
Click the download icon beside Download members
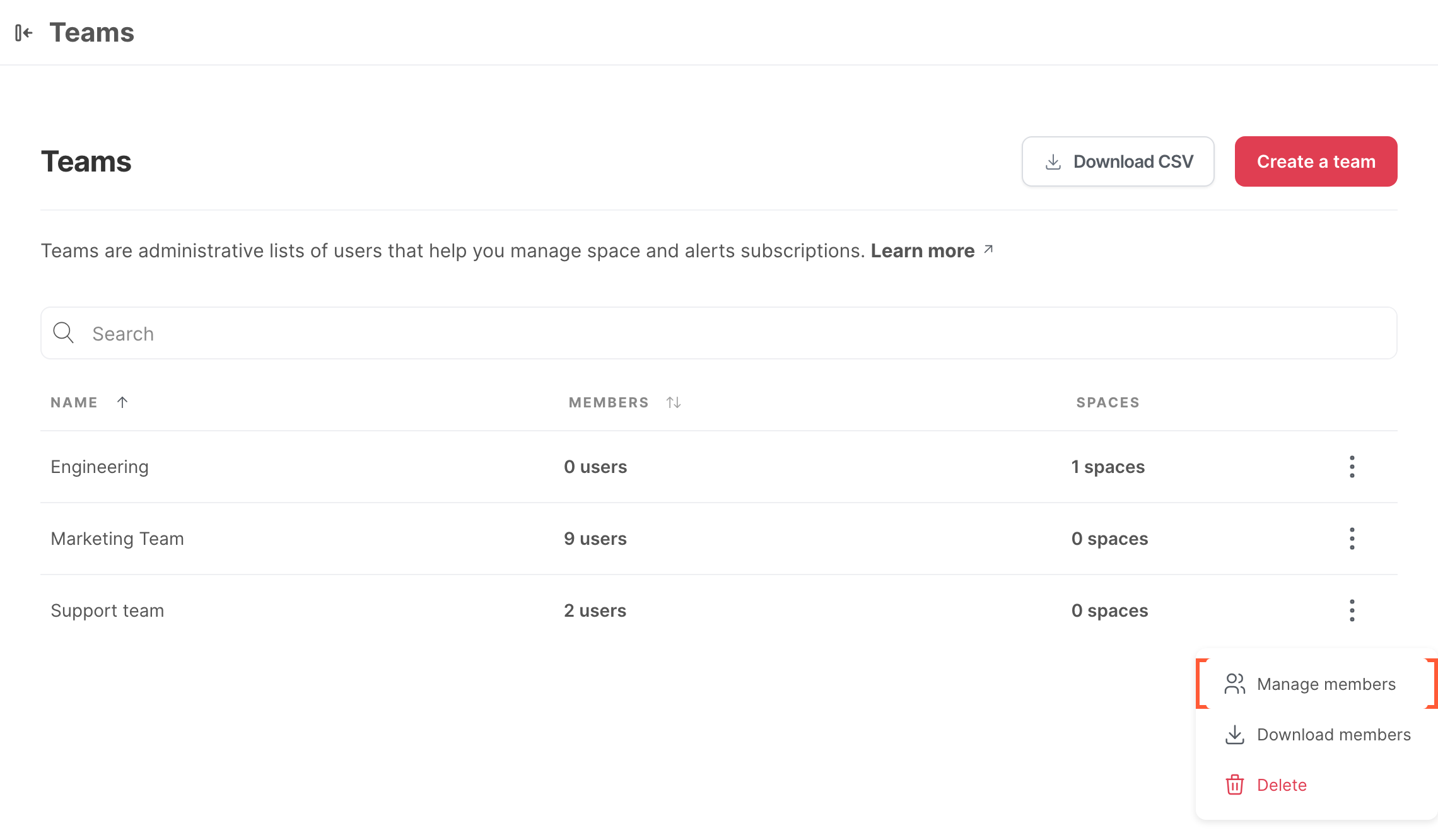(x=1235, y=735)
